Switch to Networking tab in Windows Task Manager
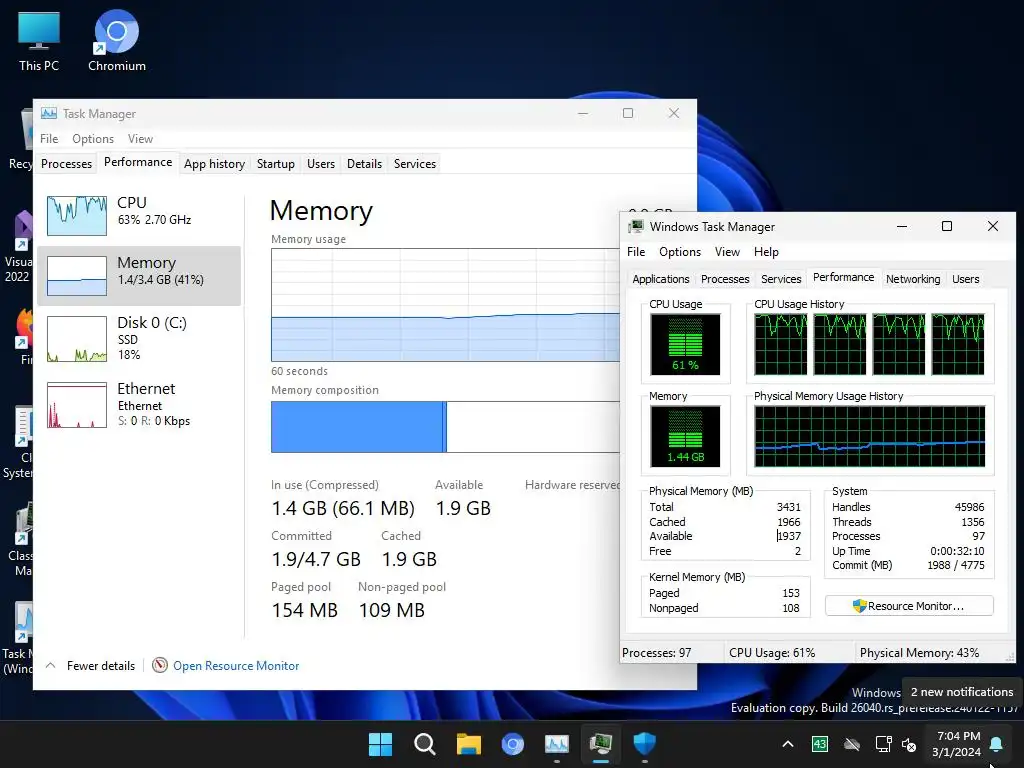This screenshot has width=1024, height=768. [x=913, y=279]
